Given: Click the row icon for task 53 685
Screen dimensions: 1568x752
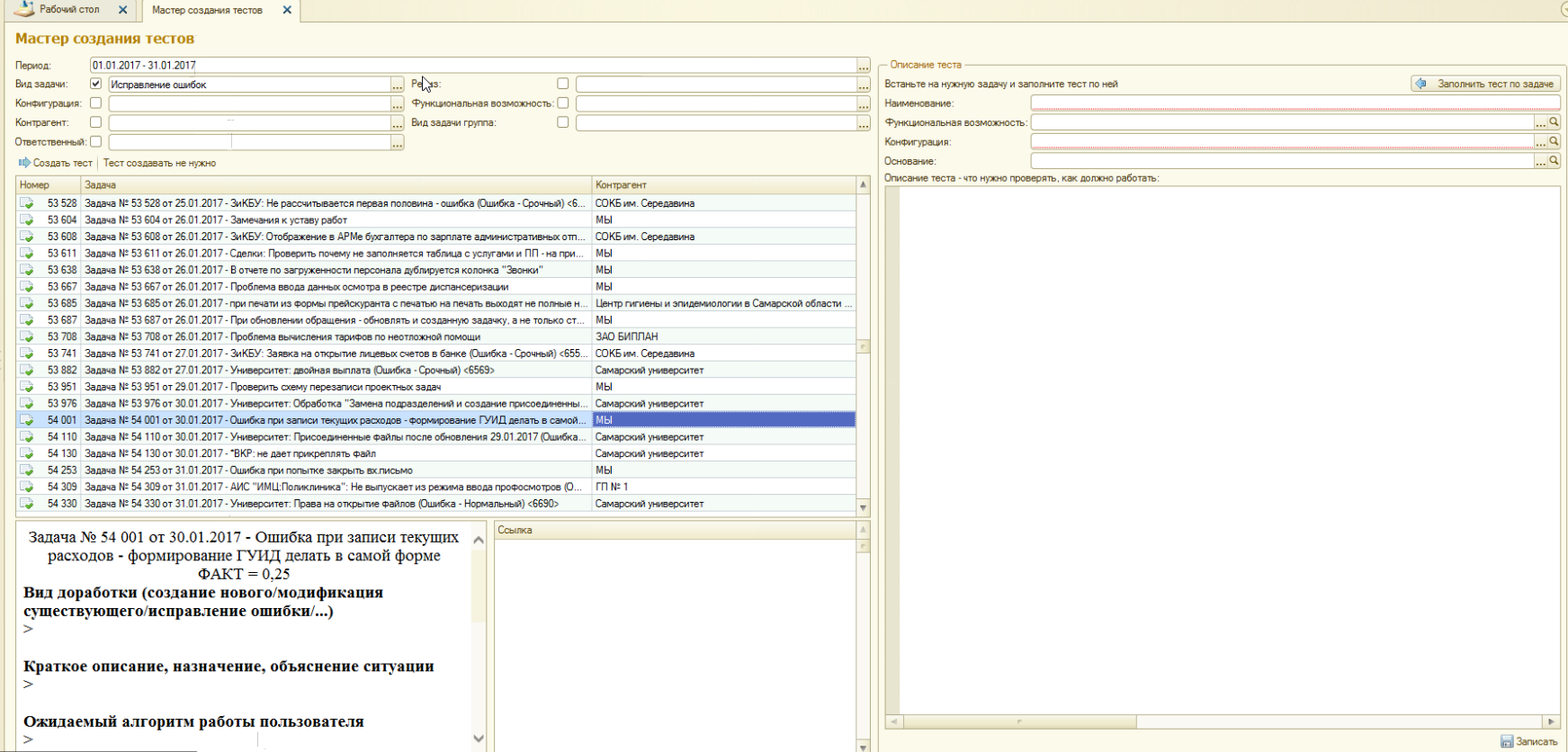Looking at the screenshot, I should pyautogui.click(x=27, y=303).
